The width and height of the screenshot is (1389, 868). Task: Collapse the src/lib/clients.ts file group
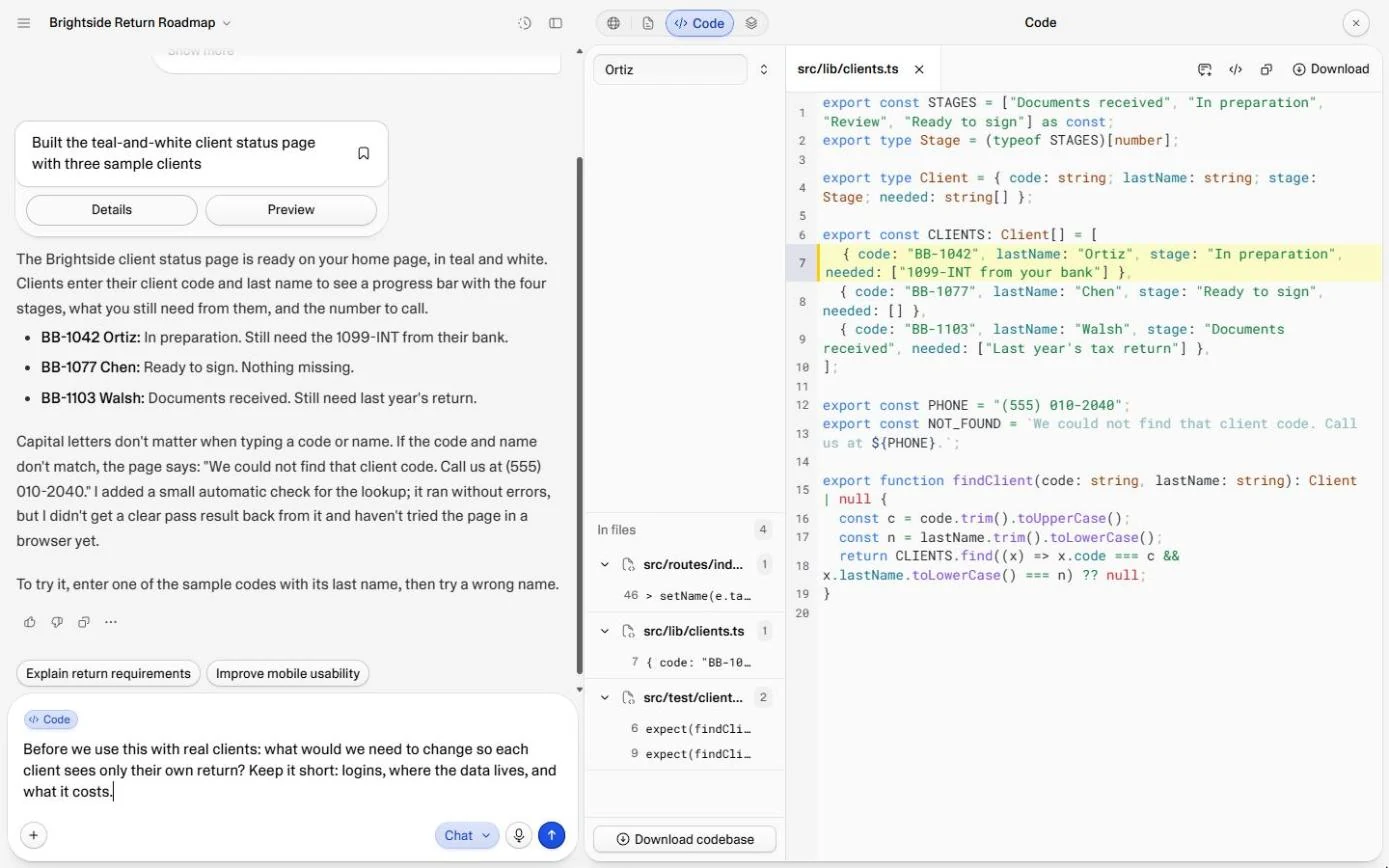(x=604, y=631)
